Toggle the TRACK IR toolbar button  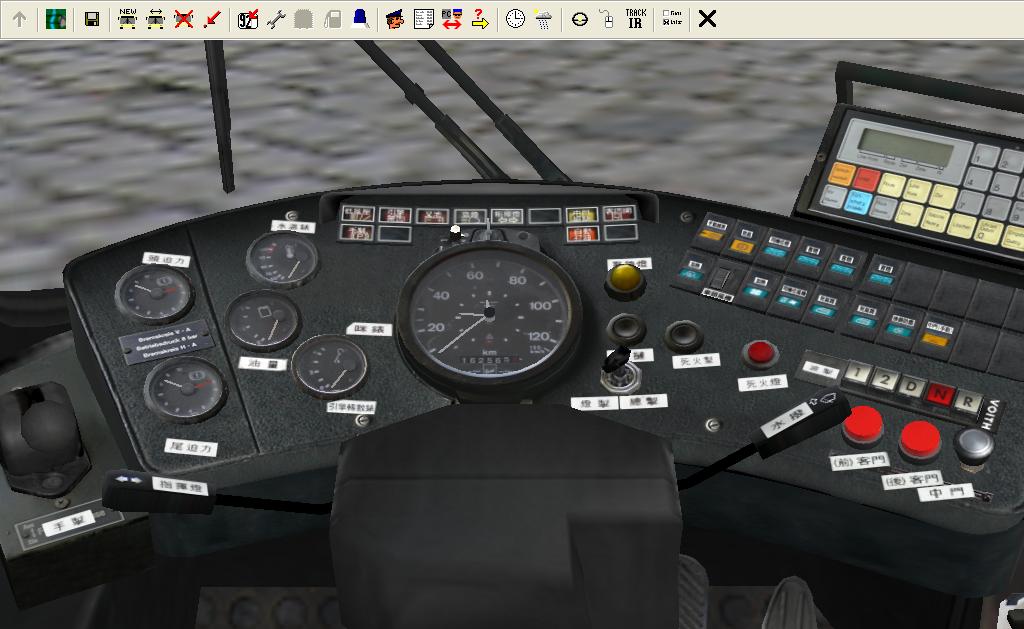click(x=635, y=18)
